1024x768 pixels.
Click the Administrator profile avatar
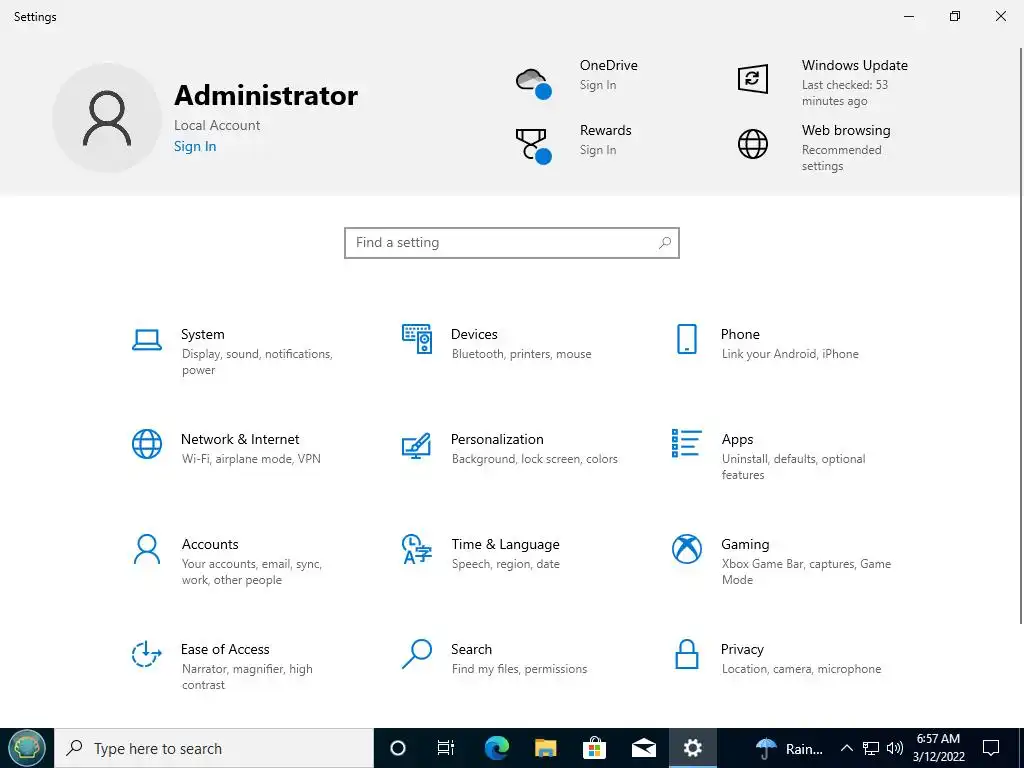(107, 118)
